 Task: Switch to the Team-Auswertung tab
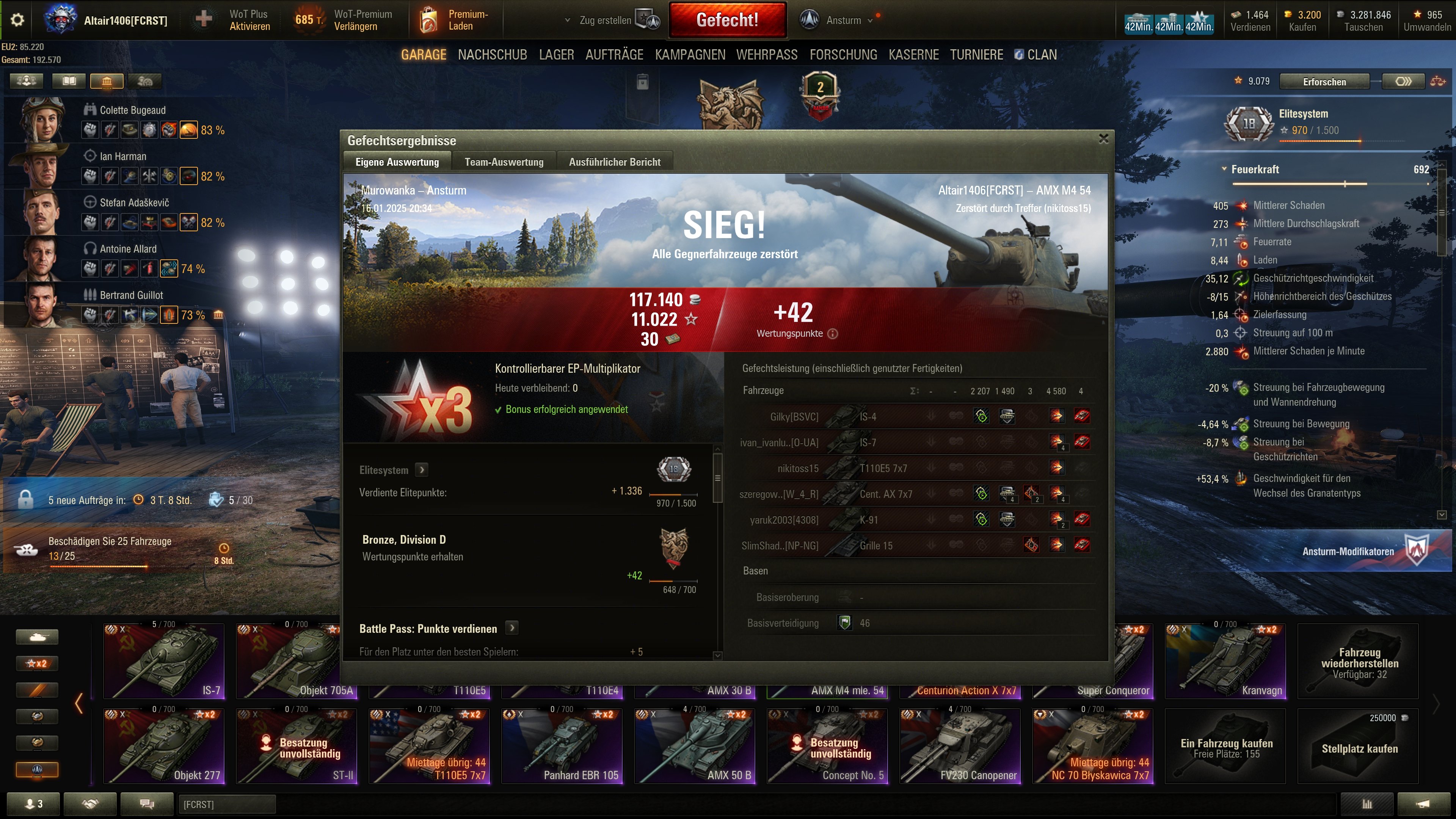point(504,162)
